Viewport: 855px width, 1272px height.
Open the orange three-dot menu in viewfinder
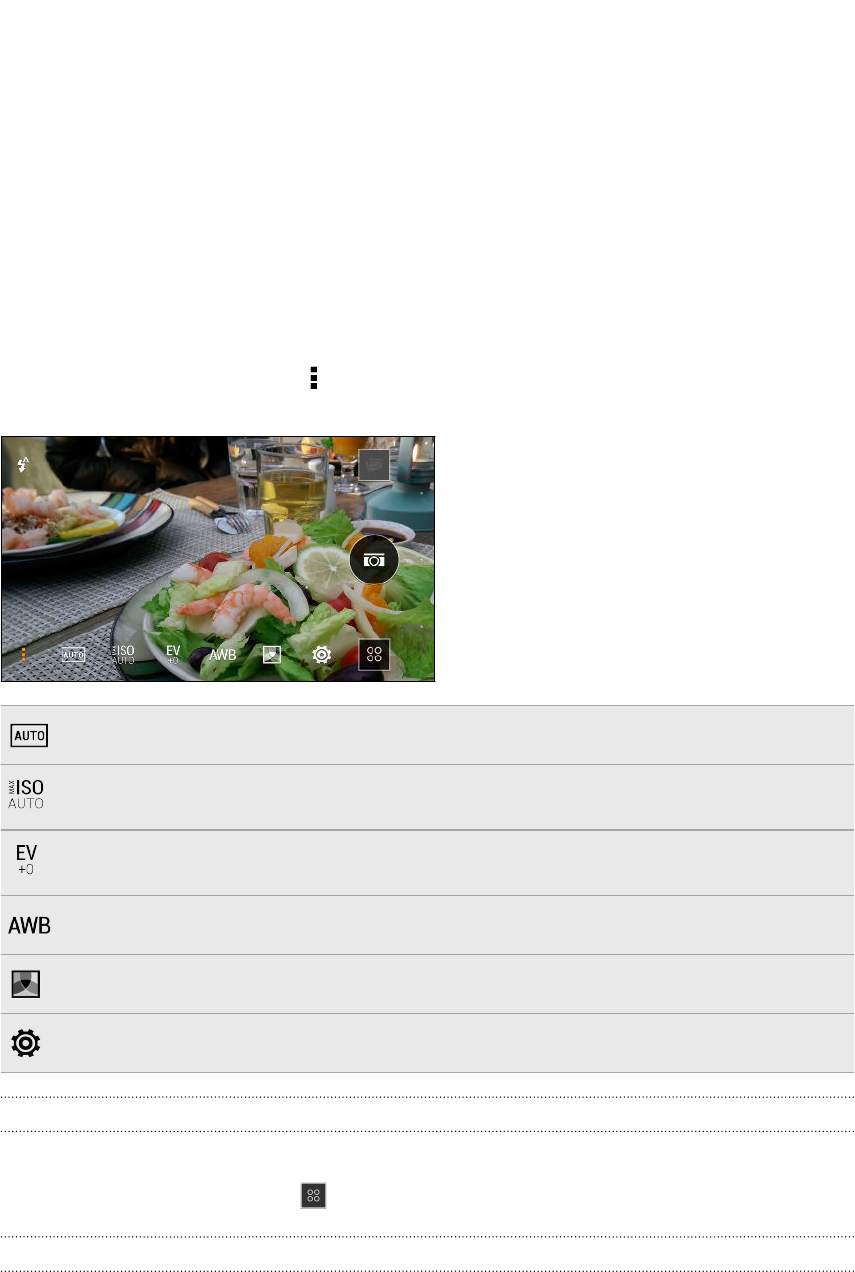click(x=23, y=655)
